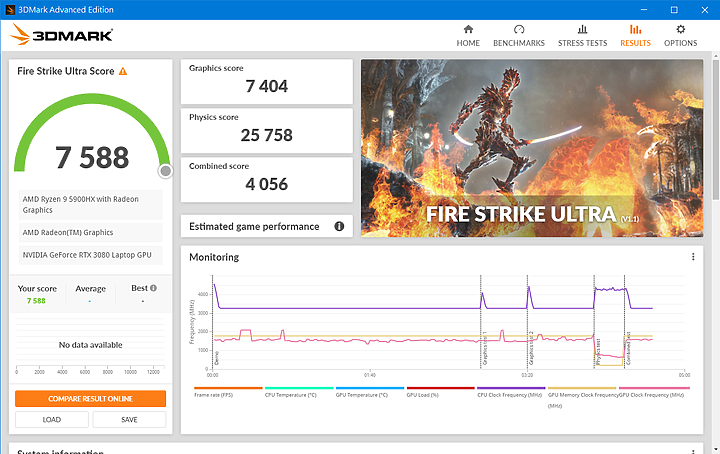The height and width of the screenshot is (454, 720).
Task: Click the green Your score 7 588 value
Action: point(36,301)
